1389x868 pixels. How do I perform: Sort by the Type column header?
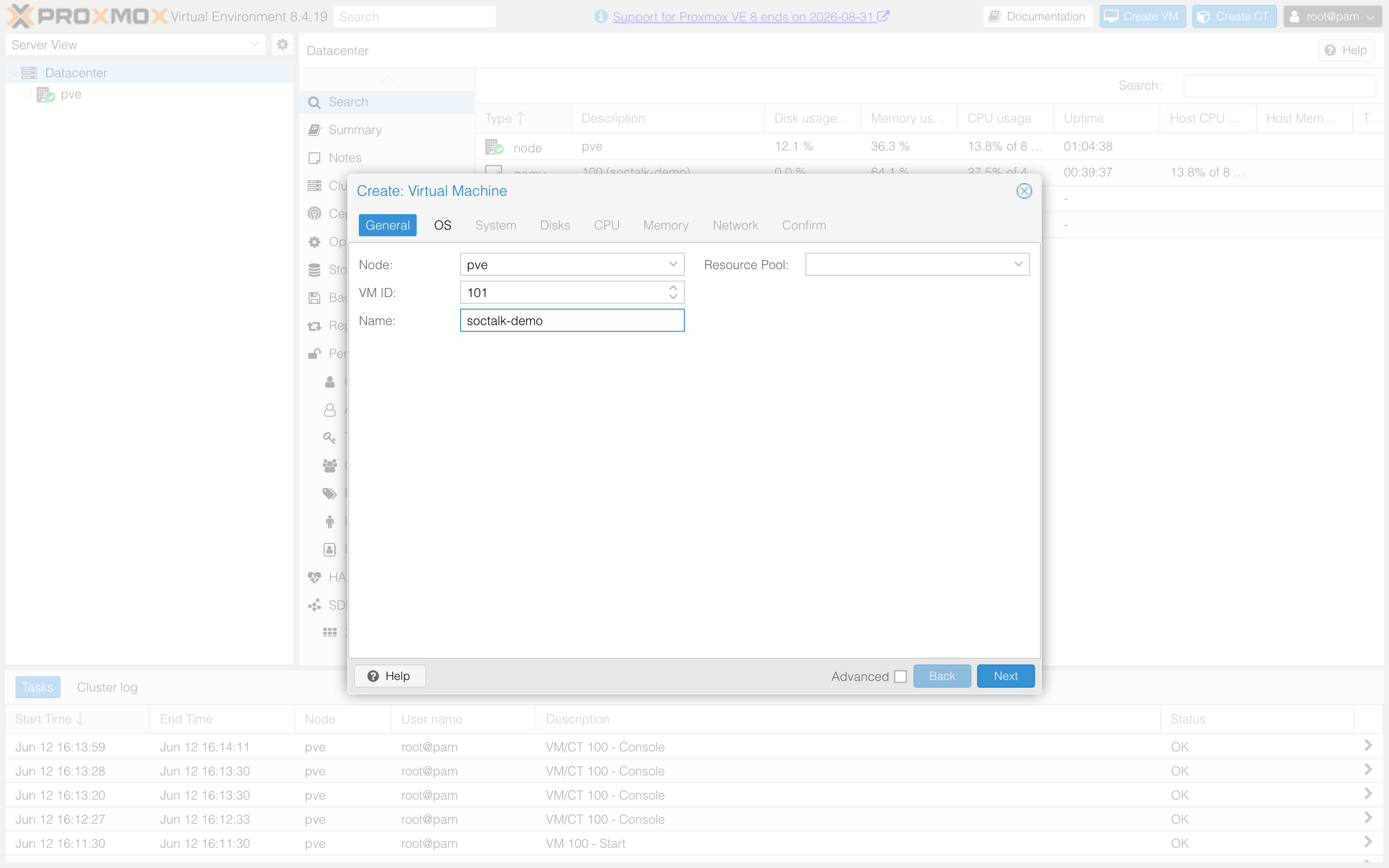tap(523, 118)
